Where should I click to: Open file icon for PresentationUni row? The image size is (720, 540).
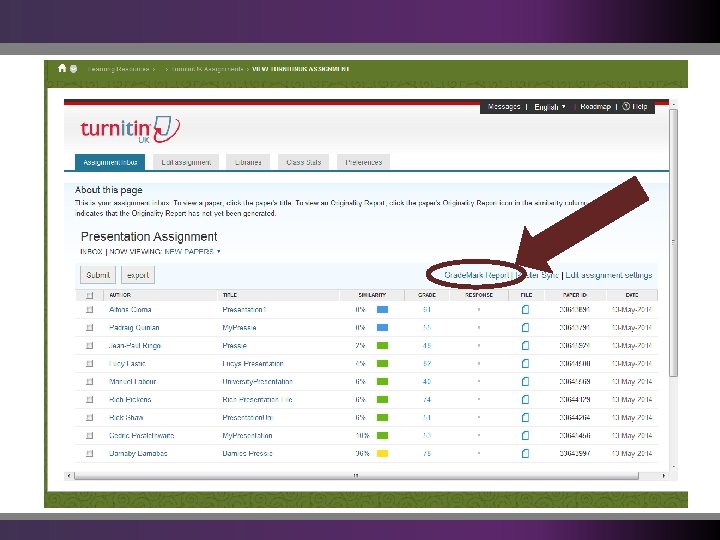pyautogui.click(x=525, y=417)
